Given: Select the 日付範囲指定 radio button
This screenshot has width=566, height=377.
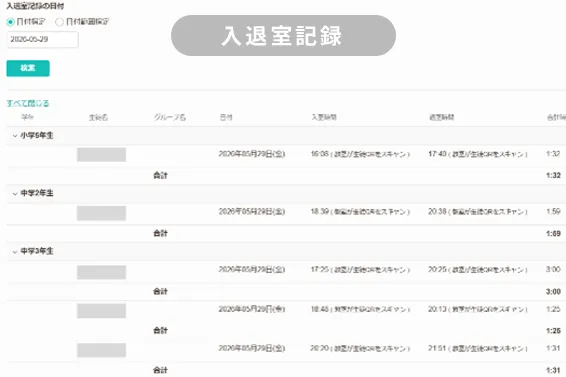Looking at the screenshot, I should point(59,22).
